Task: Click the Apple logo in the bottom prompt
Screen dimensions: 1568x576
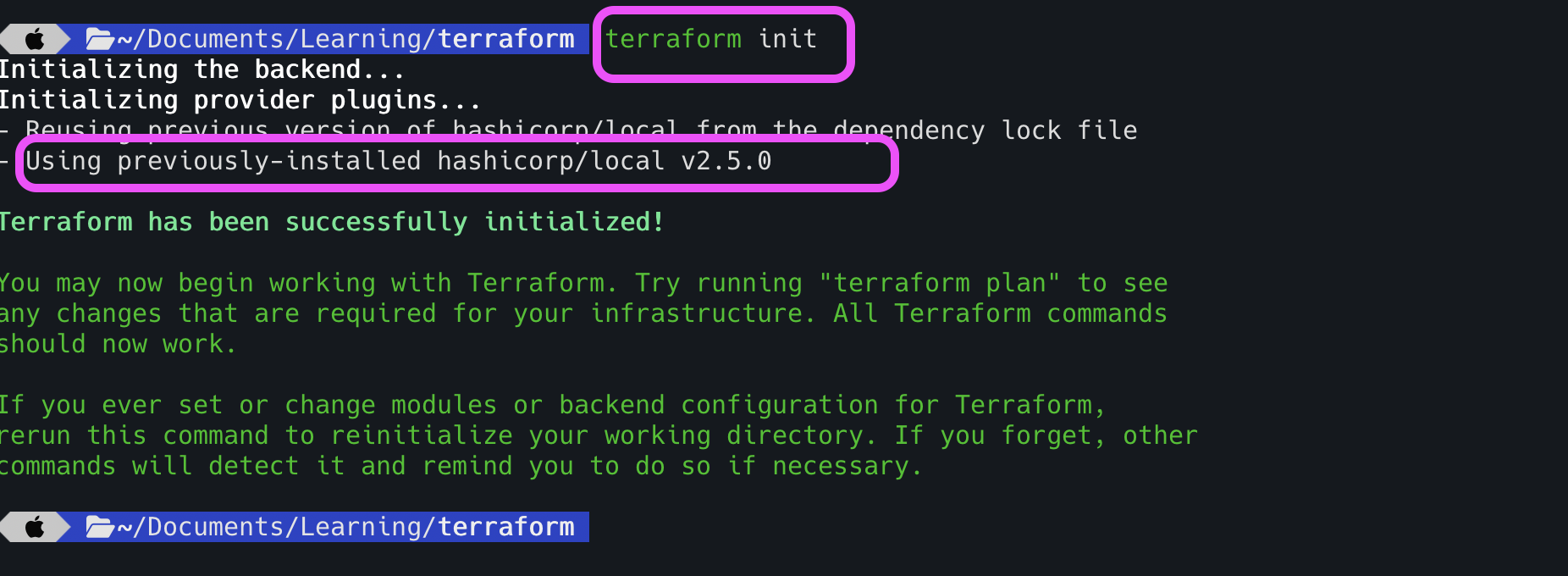Action: [x=35, y=527]
